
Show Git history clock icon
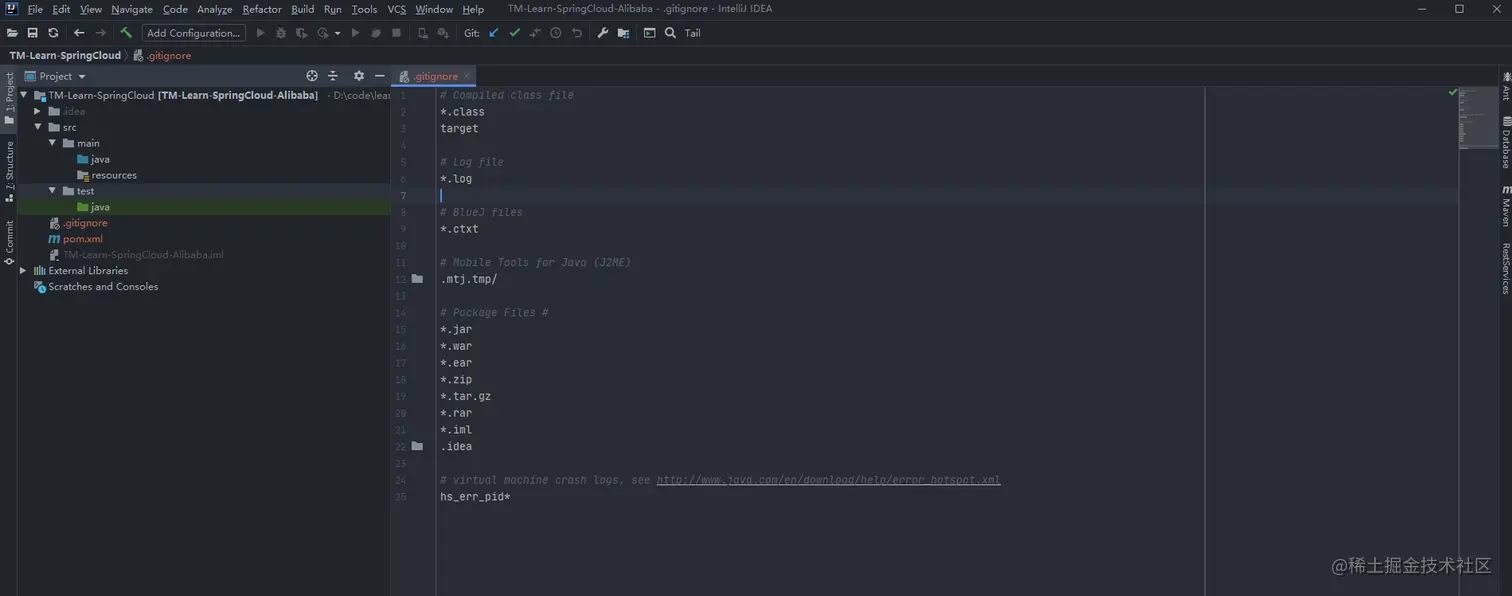pyautogui.click(x=556, y=33)
